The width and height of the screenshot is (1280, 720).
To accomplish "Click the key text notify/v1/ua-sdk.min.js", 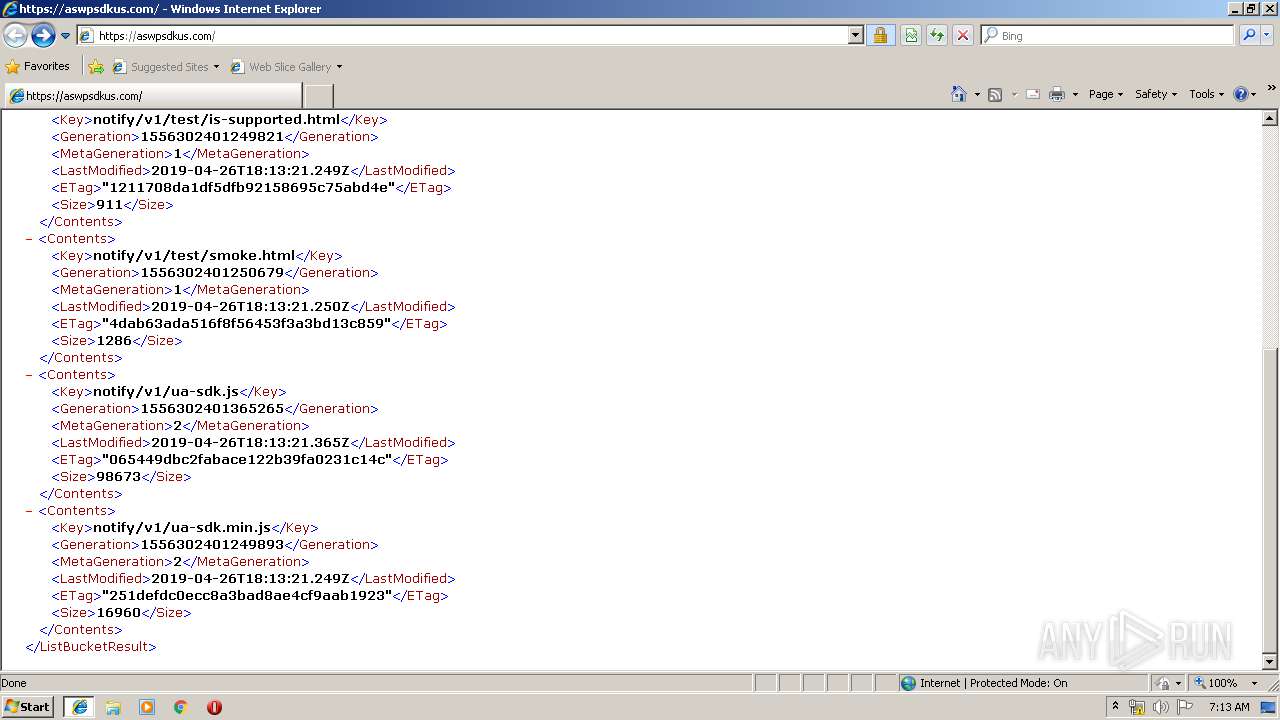I will pos(182,527).
